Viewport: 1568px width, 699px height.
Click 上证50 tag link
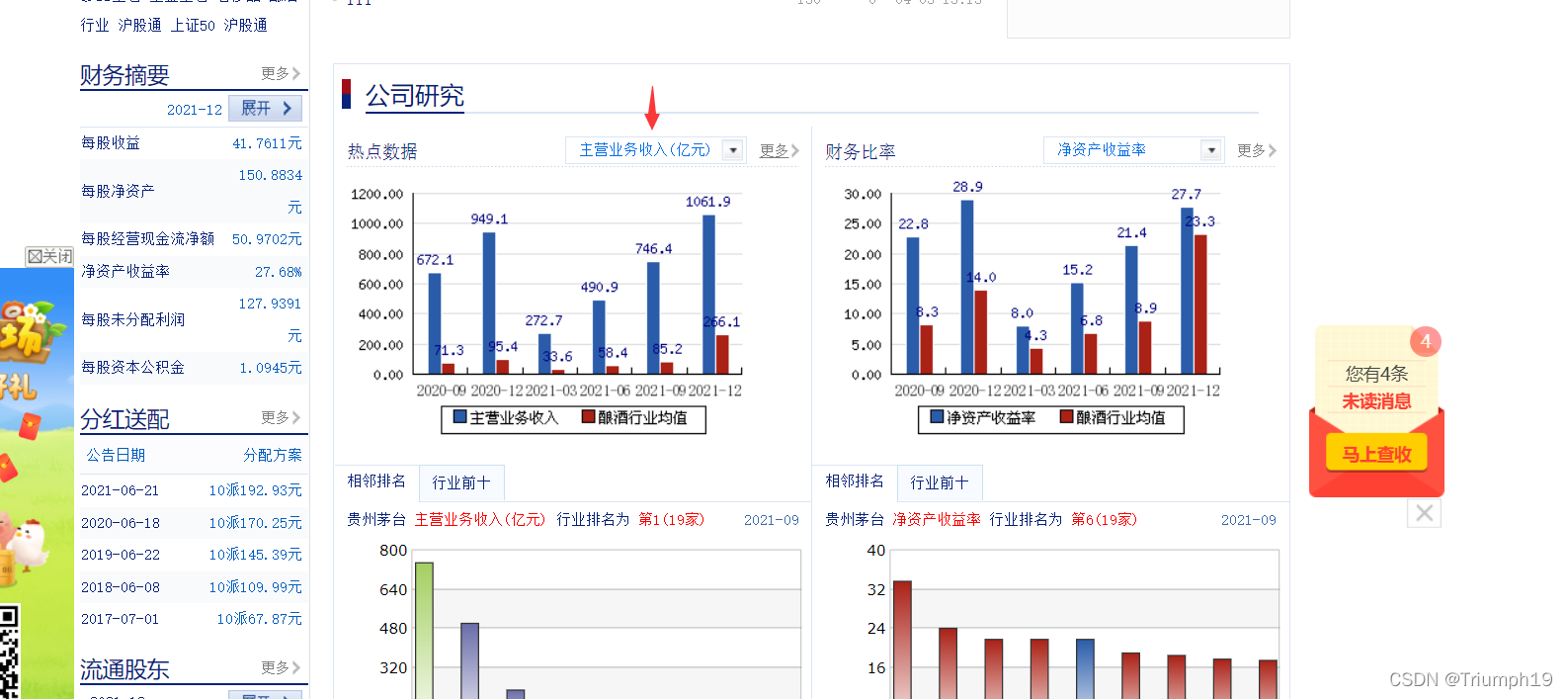193,25
